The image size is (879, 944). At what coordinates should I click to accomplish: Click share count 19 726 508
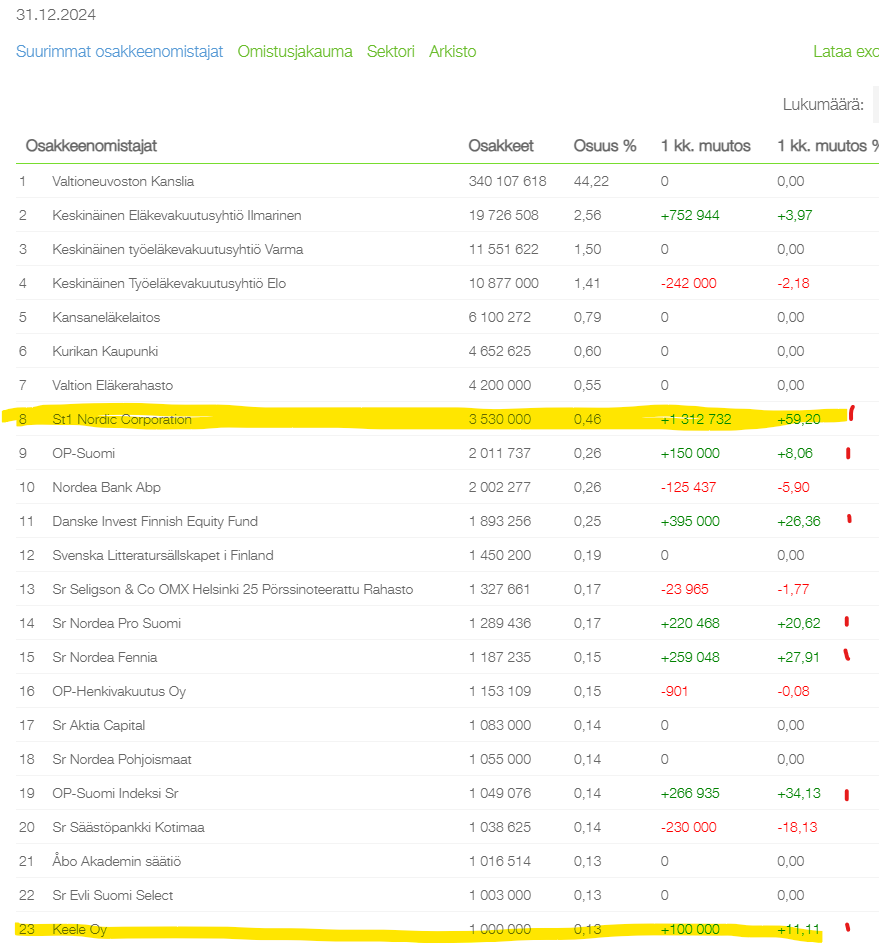pyautogui.click(x=504, y=216)
